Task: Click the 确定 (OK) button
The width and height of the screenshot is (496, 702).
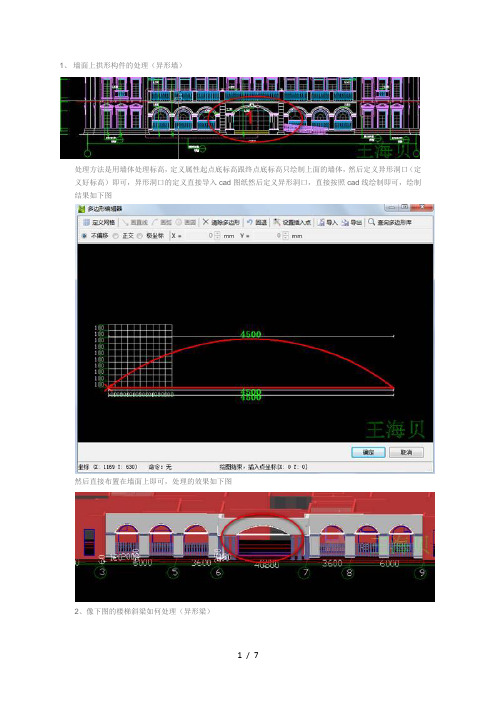Action: click(368, 453)
